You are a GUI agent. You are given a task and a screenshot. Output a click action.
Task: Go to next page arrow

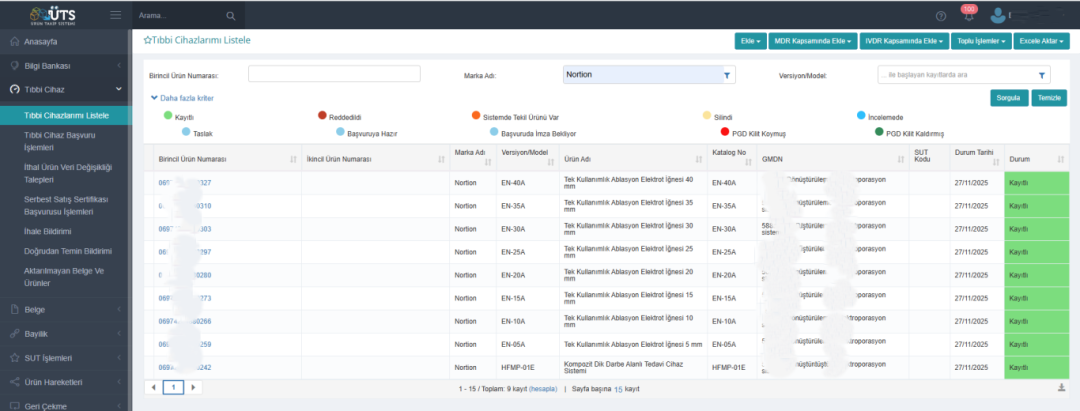tap(193, 388)
